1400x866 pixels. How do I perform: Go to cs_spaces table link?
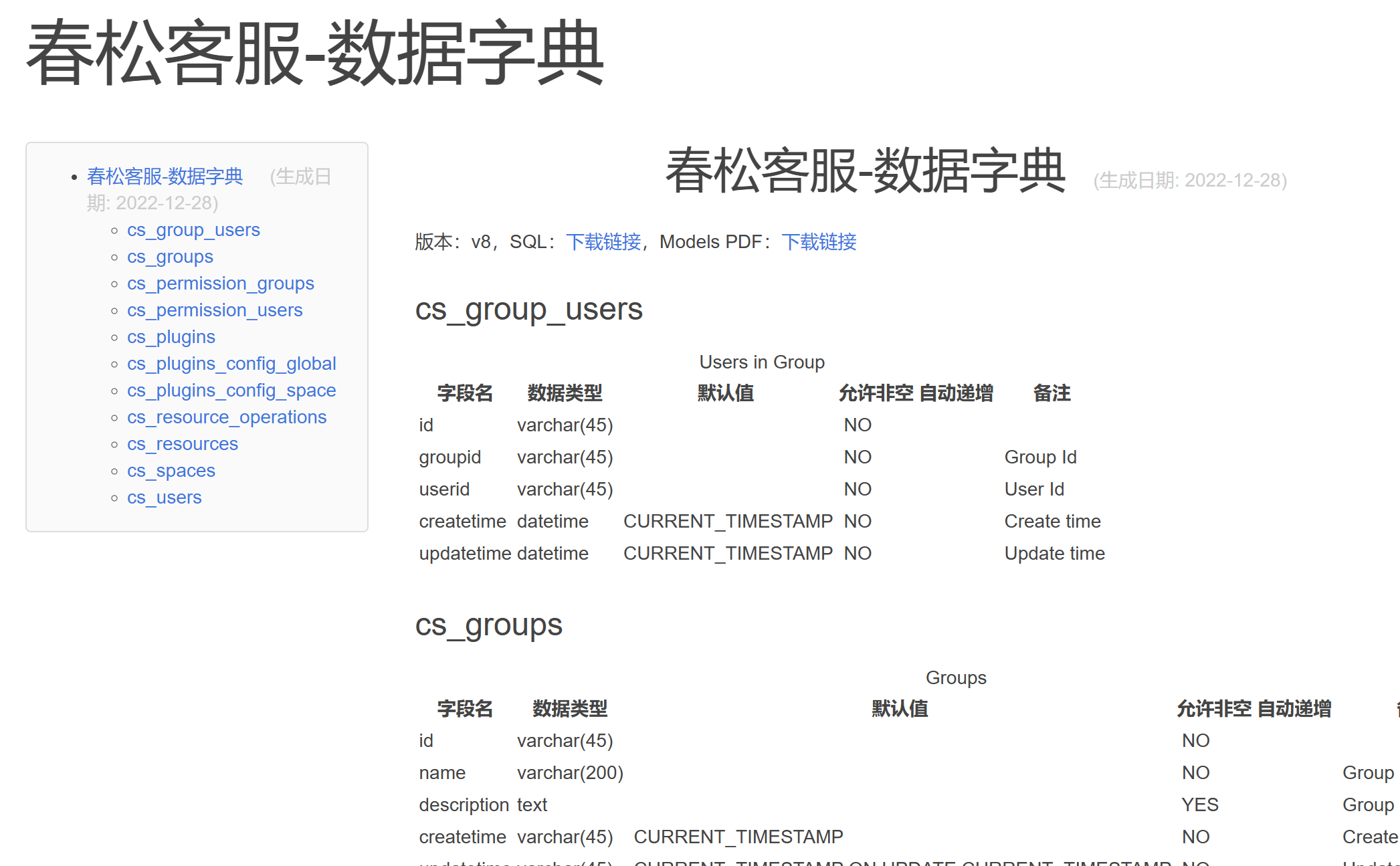click(171, 471)
